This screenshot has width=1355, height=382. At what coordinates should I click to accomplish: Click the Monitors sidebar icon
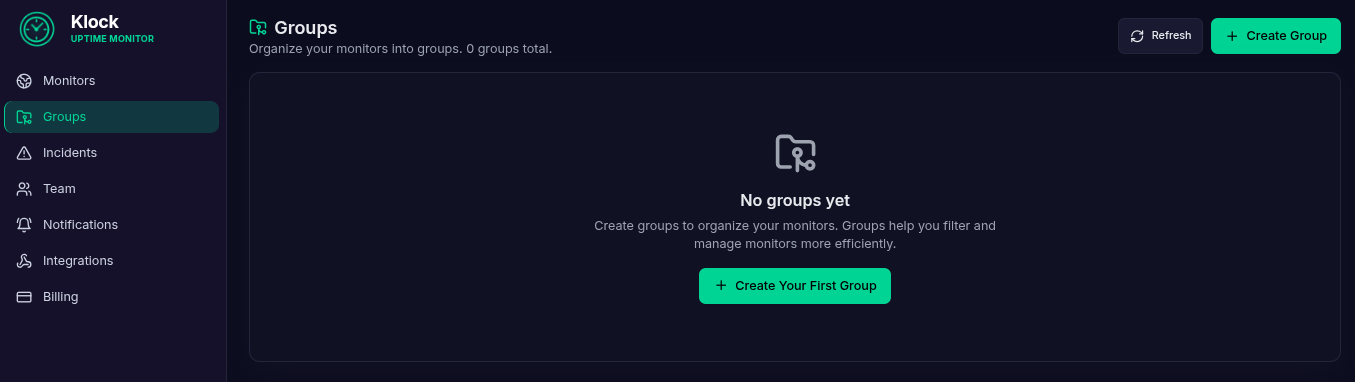pos(24,81)
